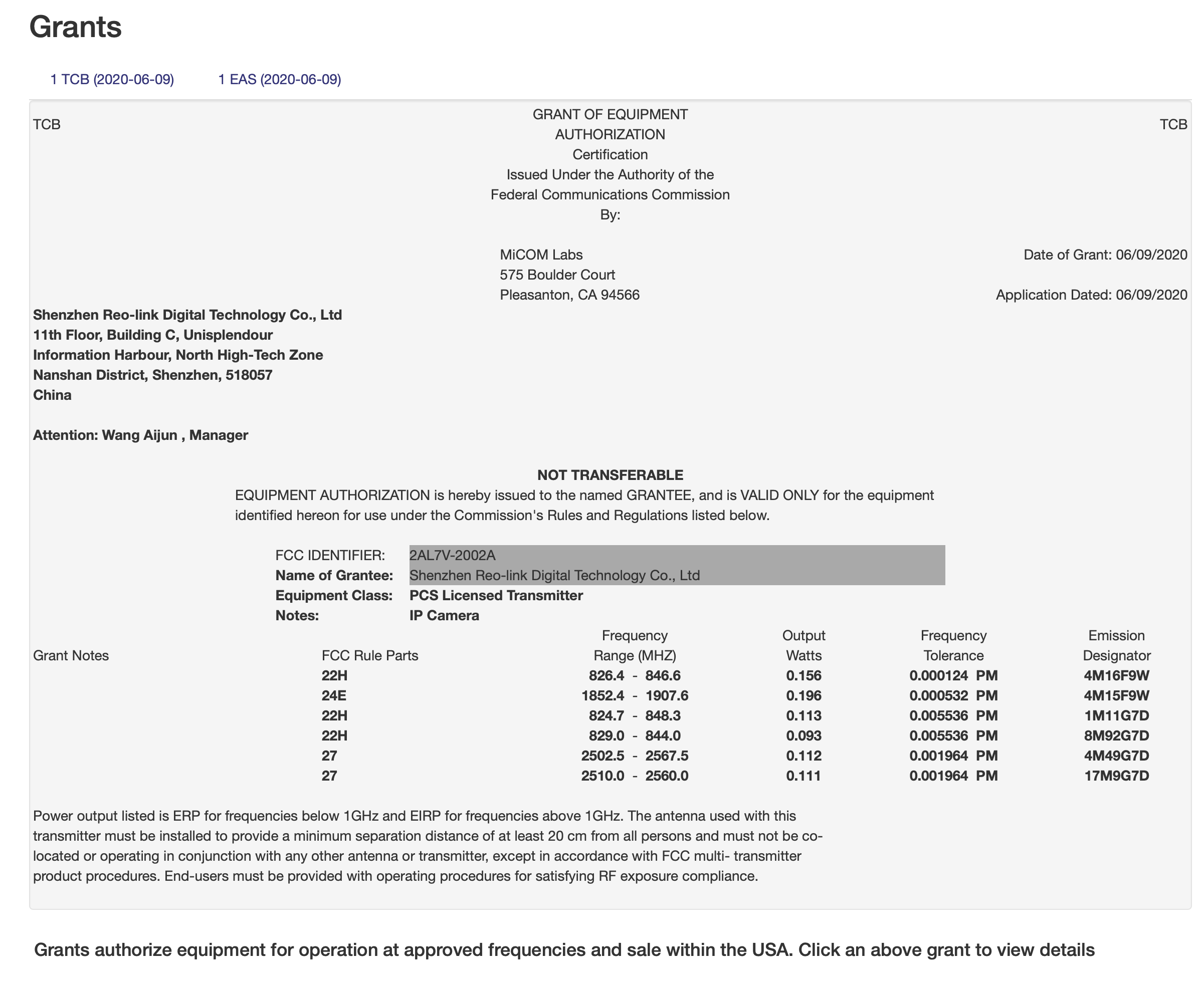Image resolution: width=1204 pixels, height=985 pixels.
Task: Click output watts value 0.112
Action: click(803, 755)
